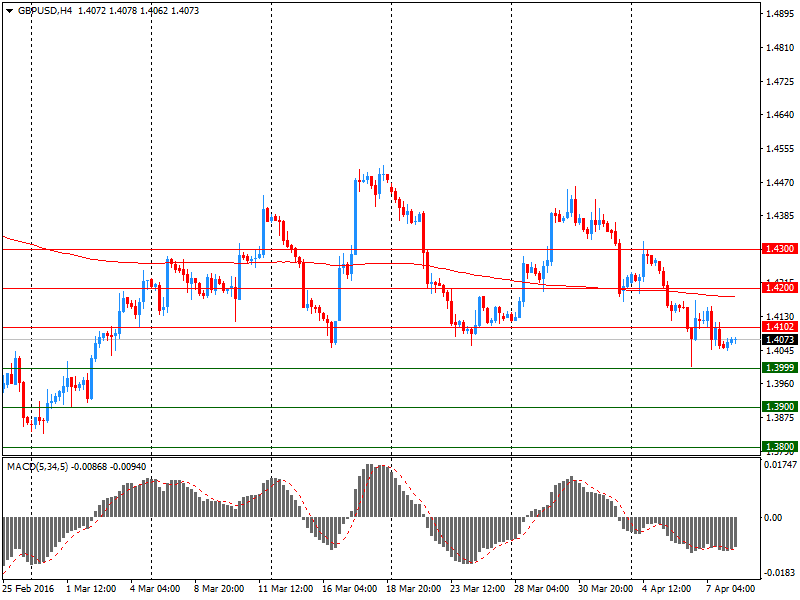Click the 1.4385 price scale value
Screen dimensions: 800x600
click(x=780, y=216)
